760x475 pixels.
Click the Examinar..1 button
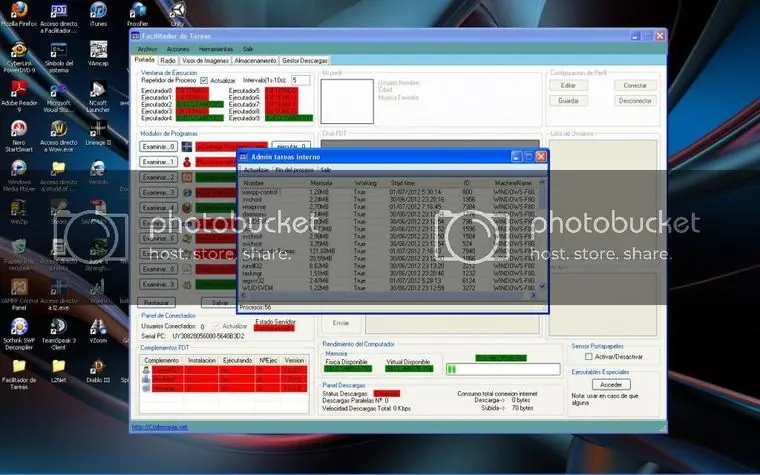click(x=158, y=162)
